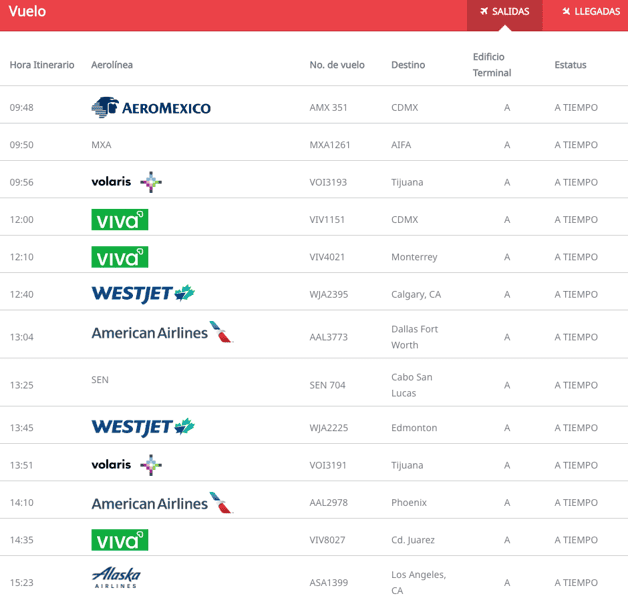Image resolution: width=628 pixels, height=598 pixels.
Task: Click flight number SEN 704
Action: pyautogui.click(x=327, y=385)
